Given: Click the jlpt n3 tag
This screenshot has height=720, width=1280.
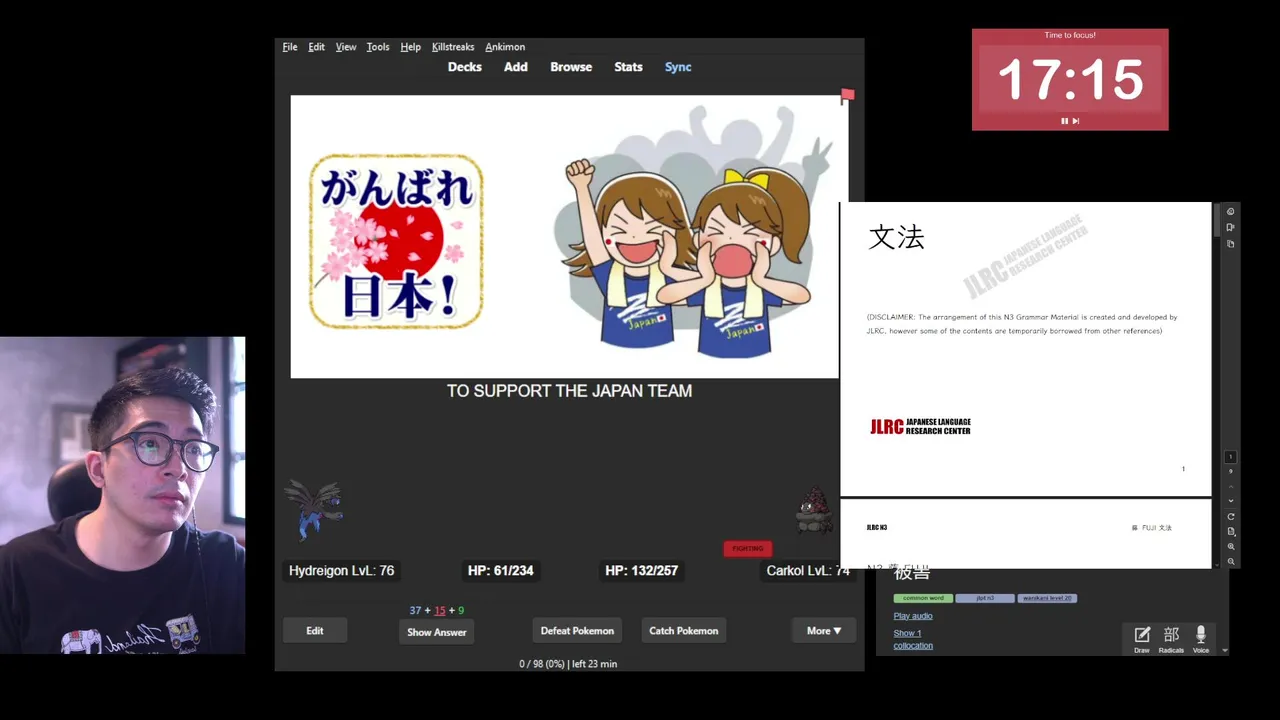Looking at the screenshot, I should 985,598.
